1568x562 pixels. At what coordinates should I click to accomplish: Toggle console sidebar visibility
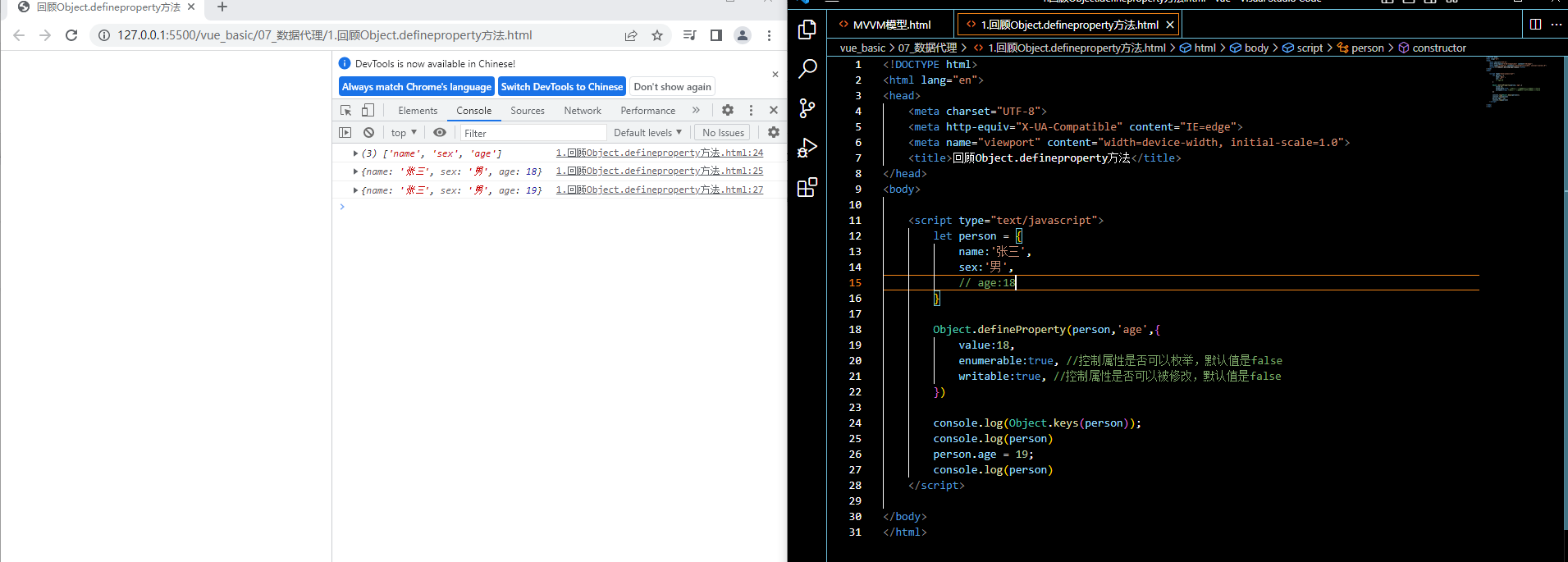tap(345, 132)
